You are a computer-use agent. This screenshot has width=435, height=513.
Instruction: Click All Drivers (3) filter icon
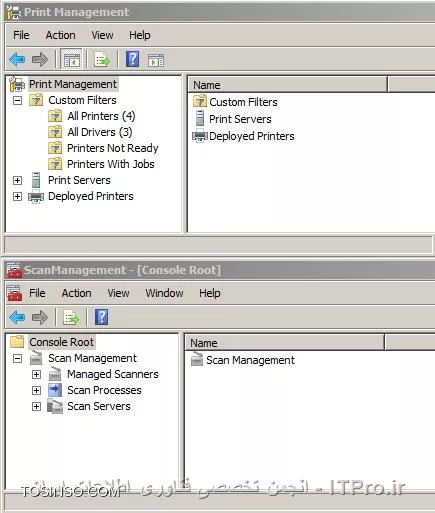click(x=55, y=132)
